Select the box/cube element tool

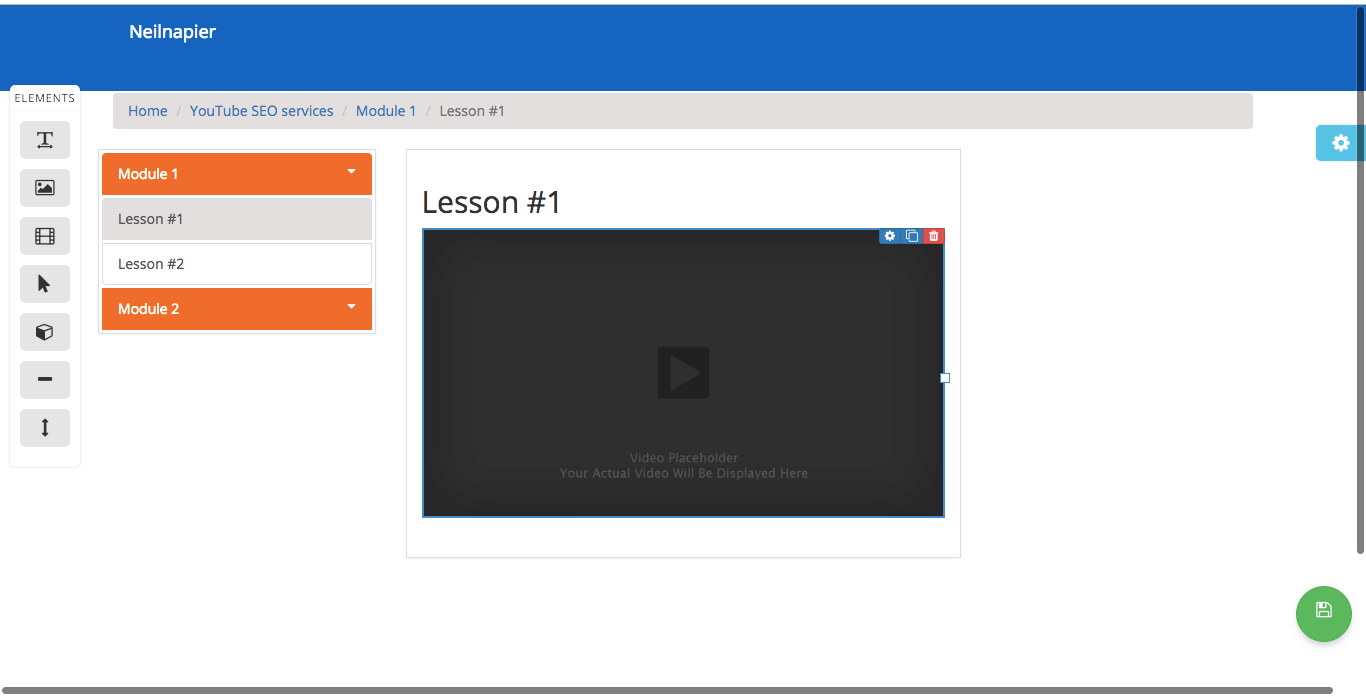click(x=45, y=332)
